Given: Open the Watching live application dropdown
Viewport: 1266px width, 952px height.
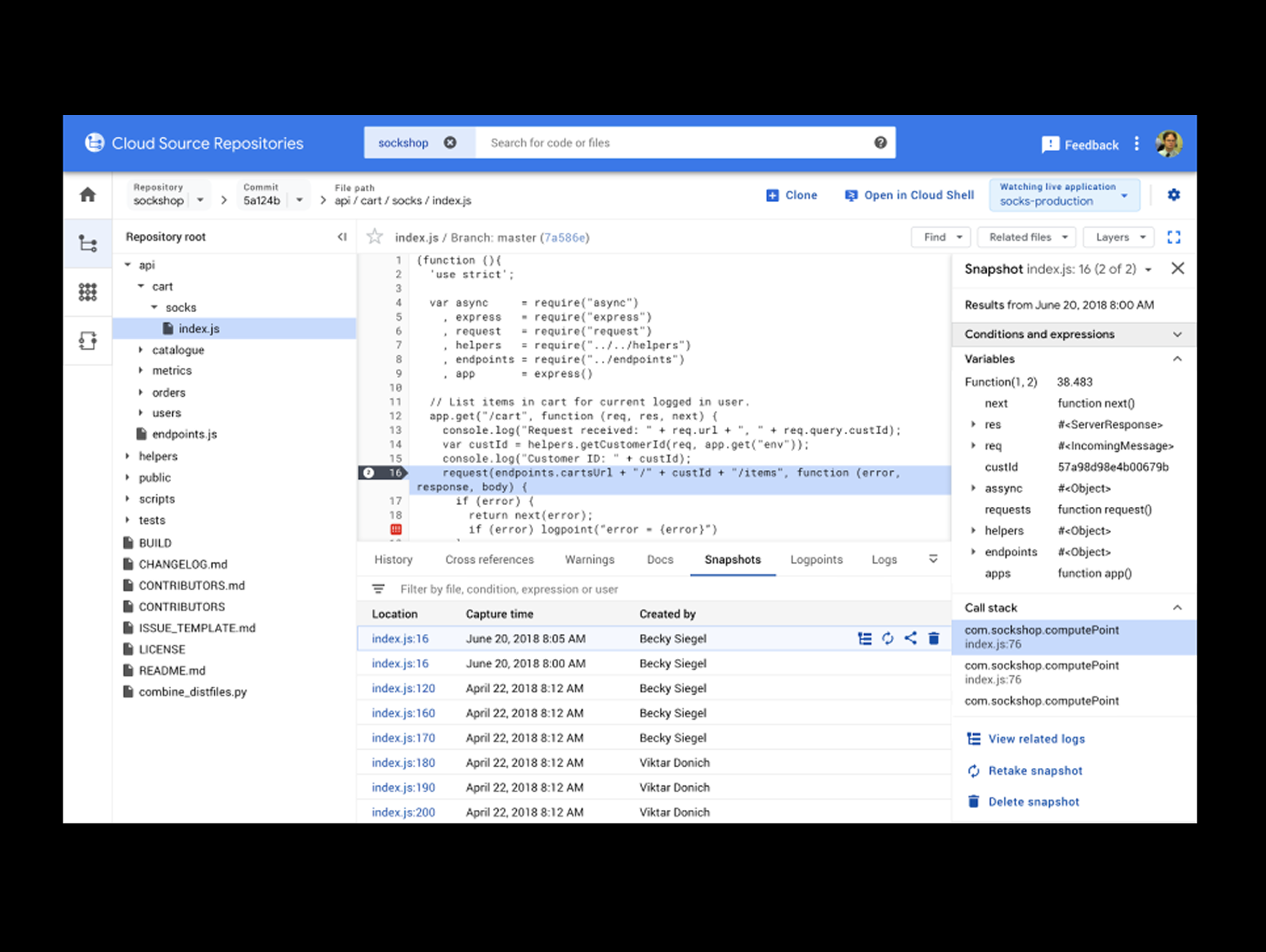Looking at the screenshot, I should pos(1064,195).
